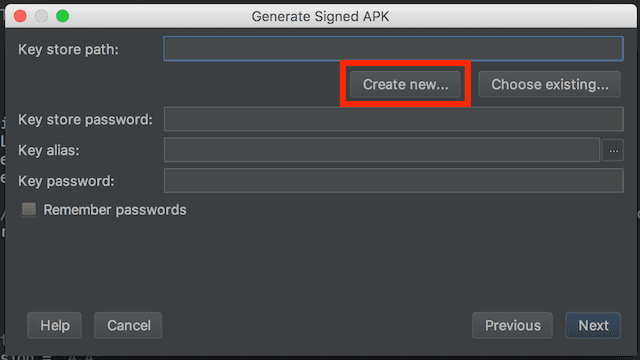Screen dimensions: 640x360
Task: Click the Remember passwords label text
Action: click(x=115, y=210)
